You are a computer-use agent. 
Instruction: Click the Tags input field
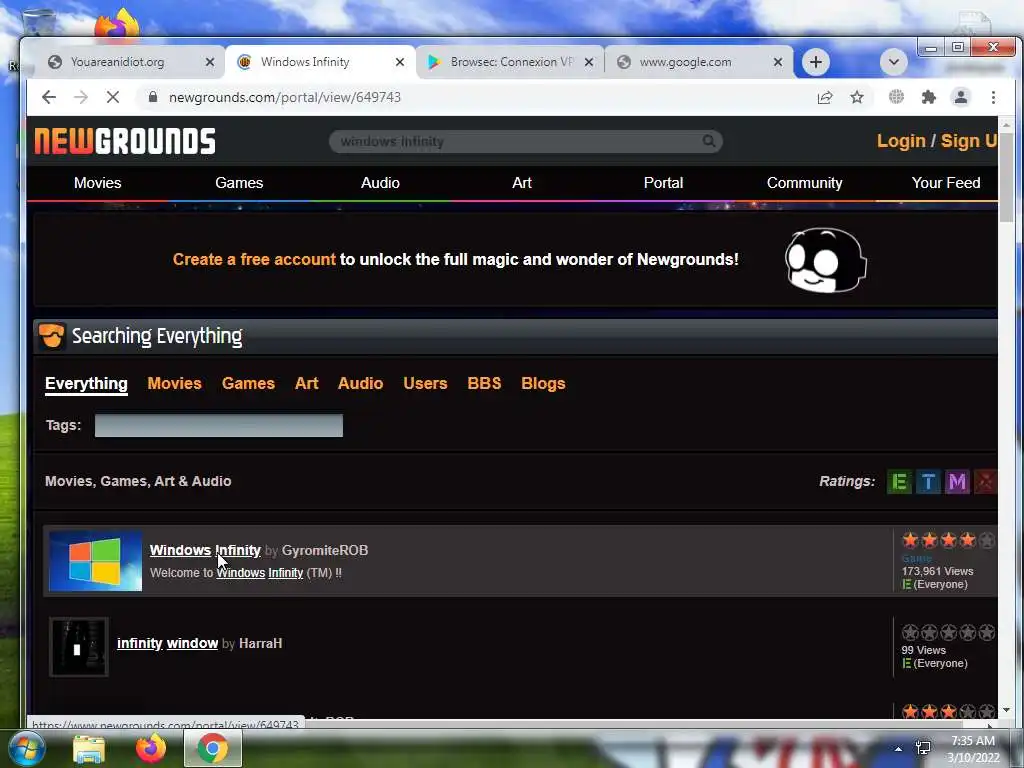click(219, 425)
